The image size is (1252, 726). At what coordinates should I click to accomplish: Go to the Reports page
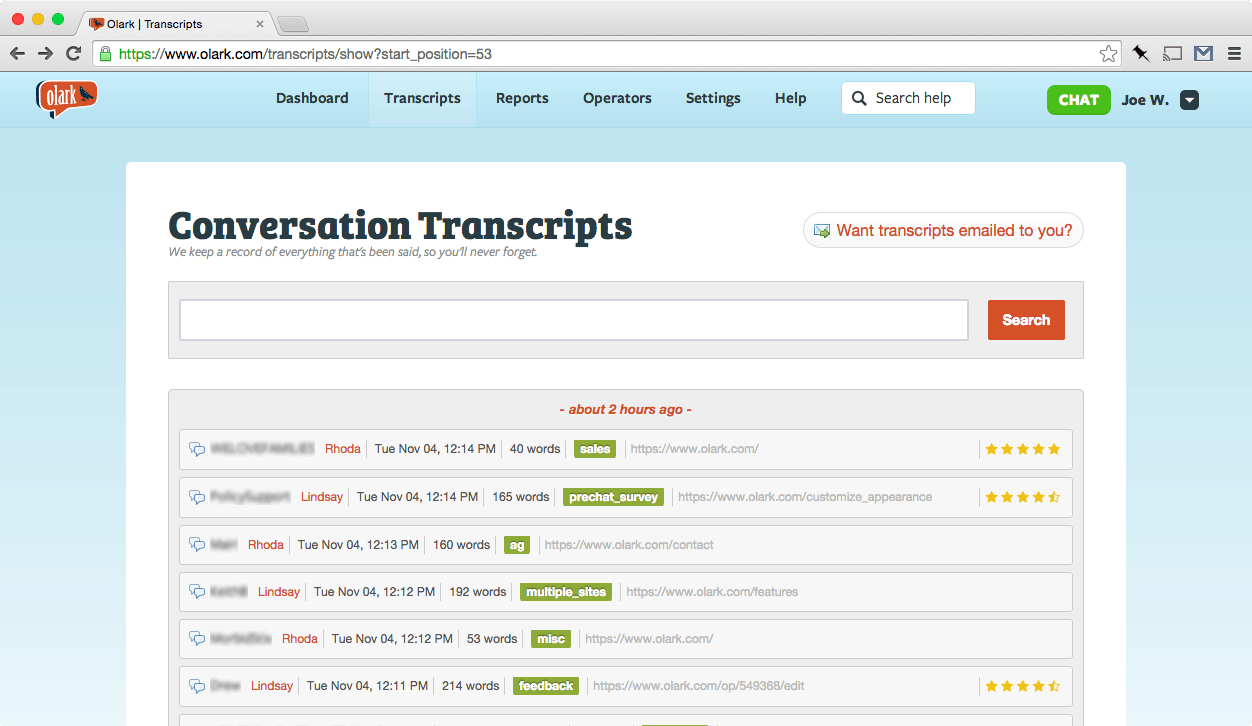(522, 98)
